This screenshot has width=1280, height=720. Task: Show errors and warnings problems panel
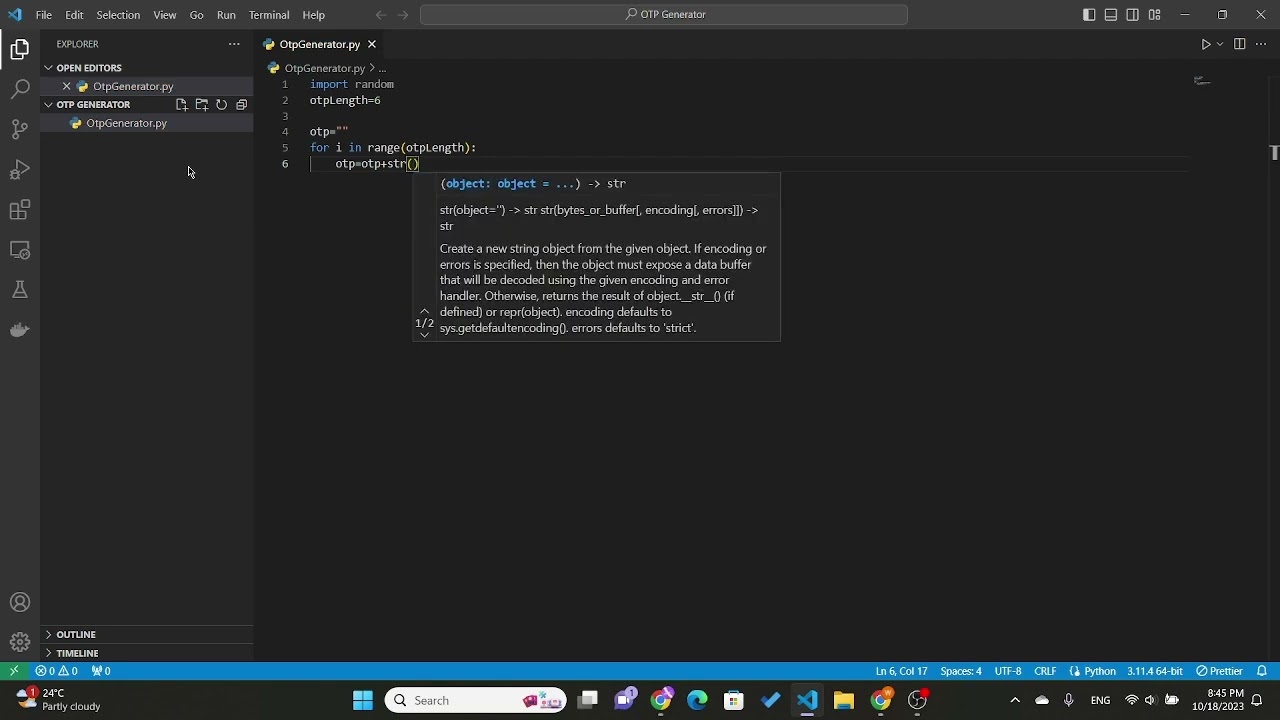(x=57, y=671)
